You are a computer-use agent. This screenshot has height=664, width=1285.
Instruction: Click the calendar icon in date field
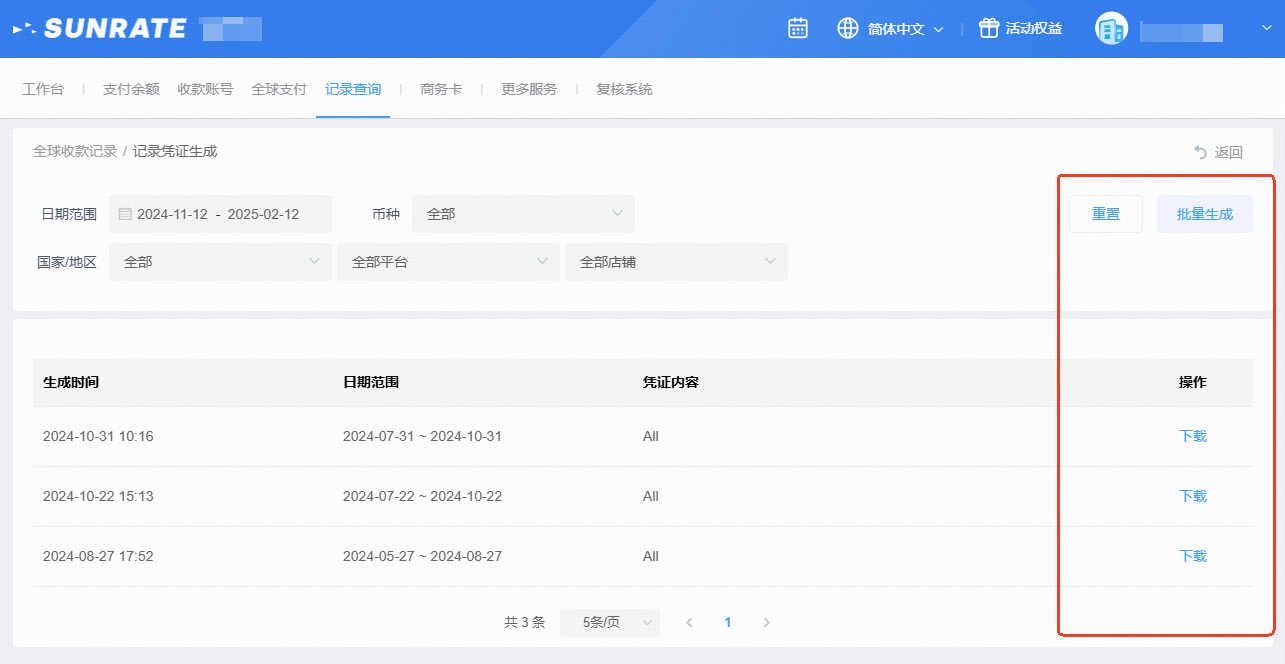(125, 214)
